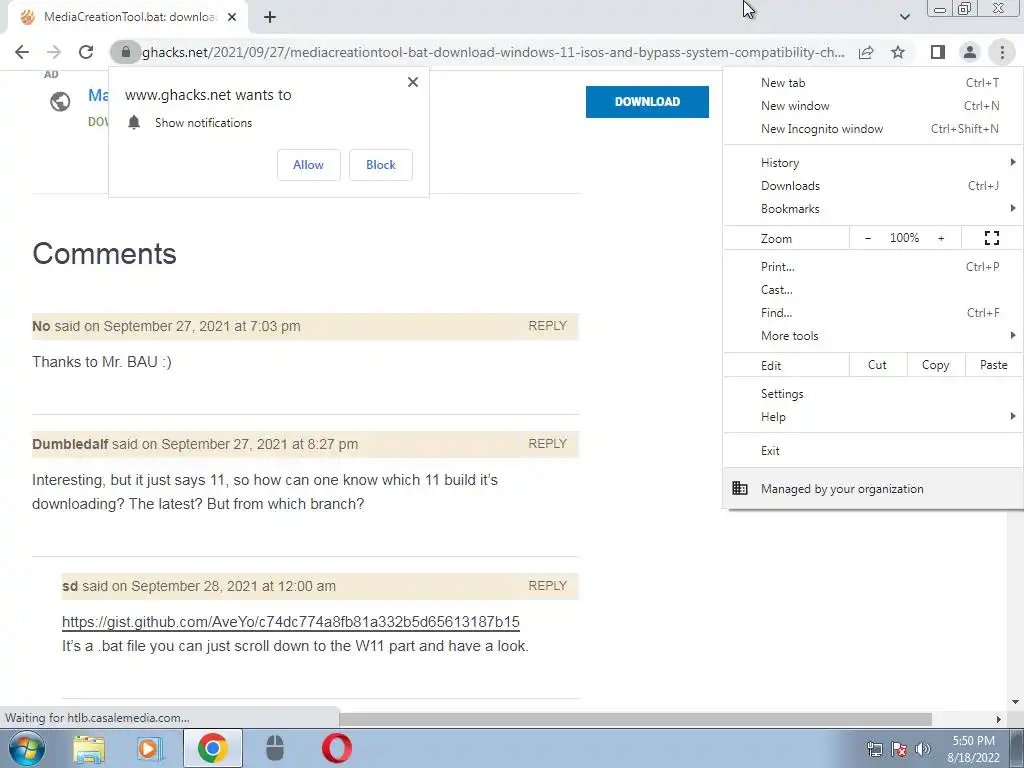Open Settings from the Chrome menu
This screenshot has height=768, width=1024.
[873, 394]
